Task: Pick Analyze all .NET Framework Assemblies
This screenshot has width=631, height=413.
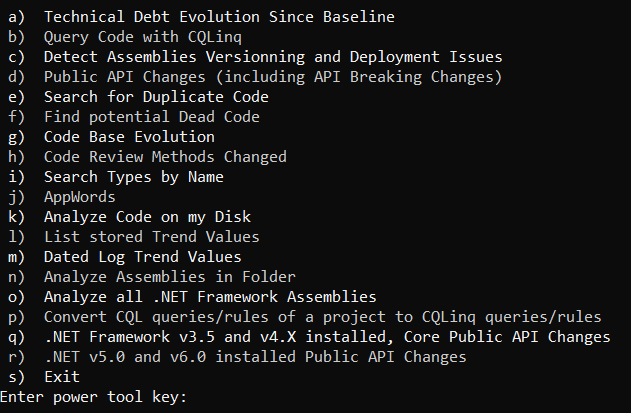Action: tap(209, 297)
